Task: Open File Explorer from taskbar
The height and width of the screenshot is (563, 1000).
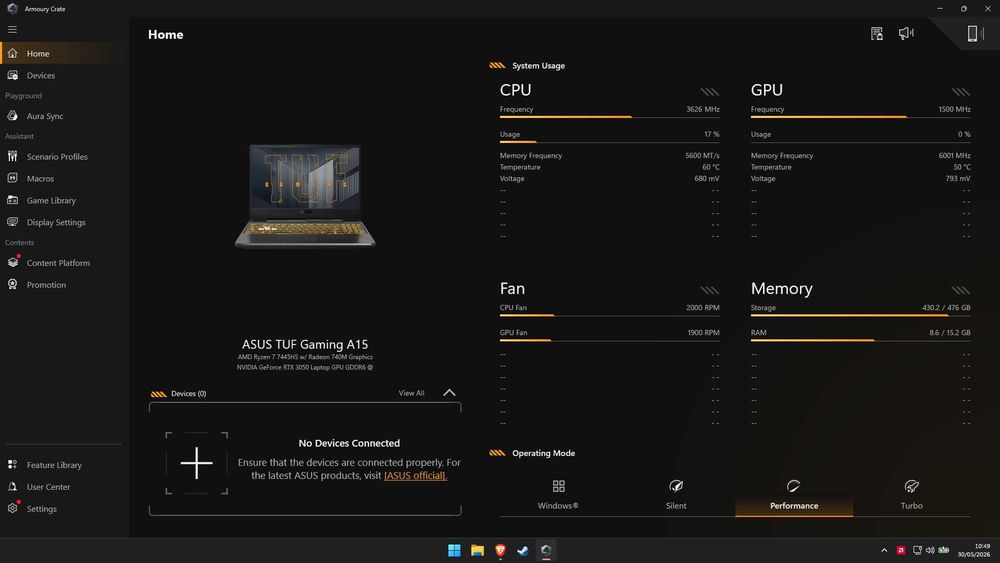Action: [477, 550]
